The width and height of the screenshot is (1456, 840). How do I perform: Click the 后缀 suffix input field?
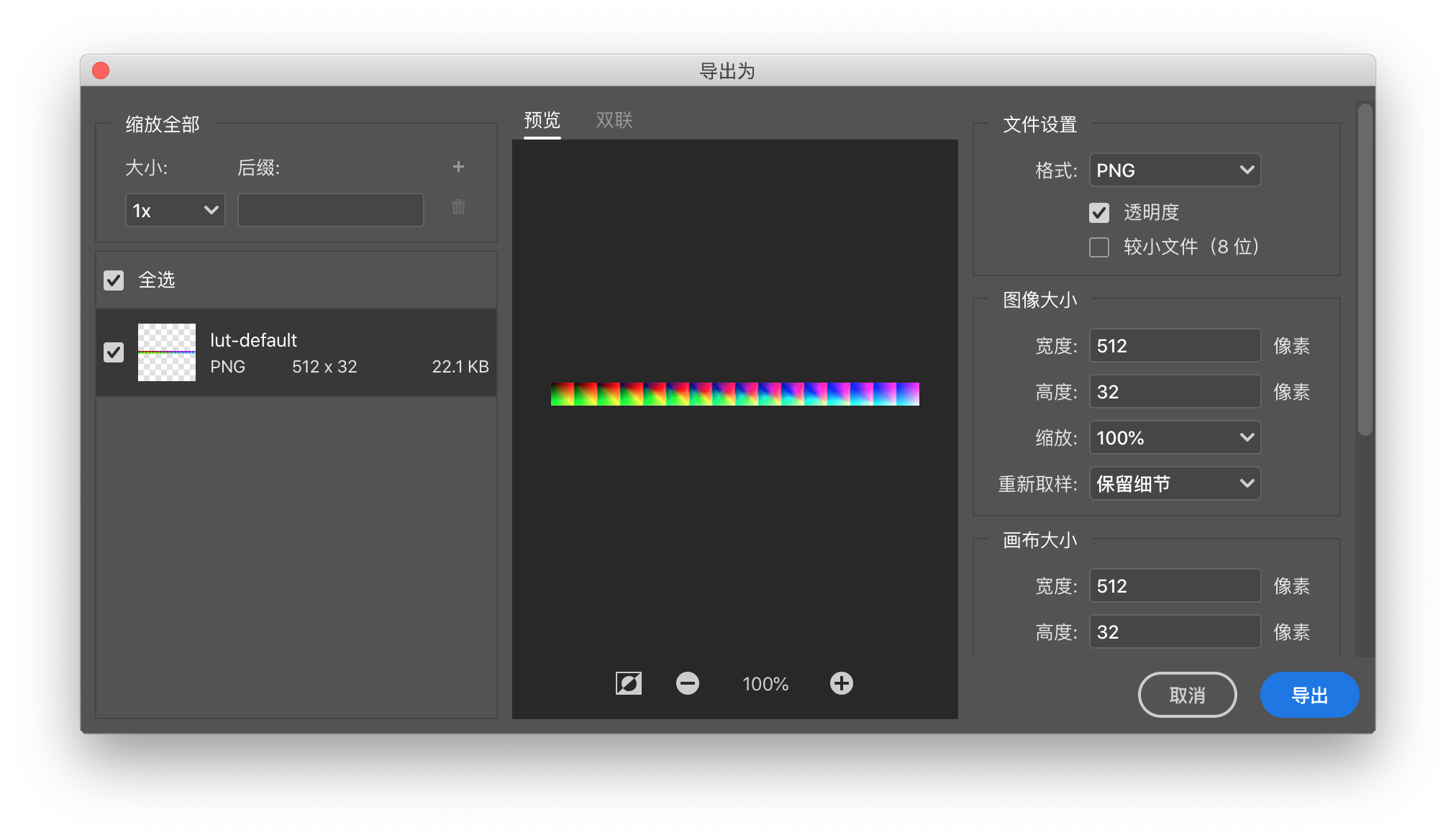tap(331, 210)
